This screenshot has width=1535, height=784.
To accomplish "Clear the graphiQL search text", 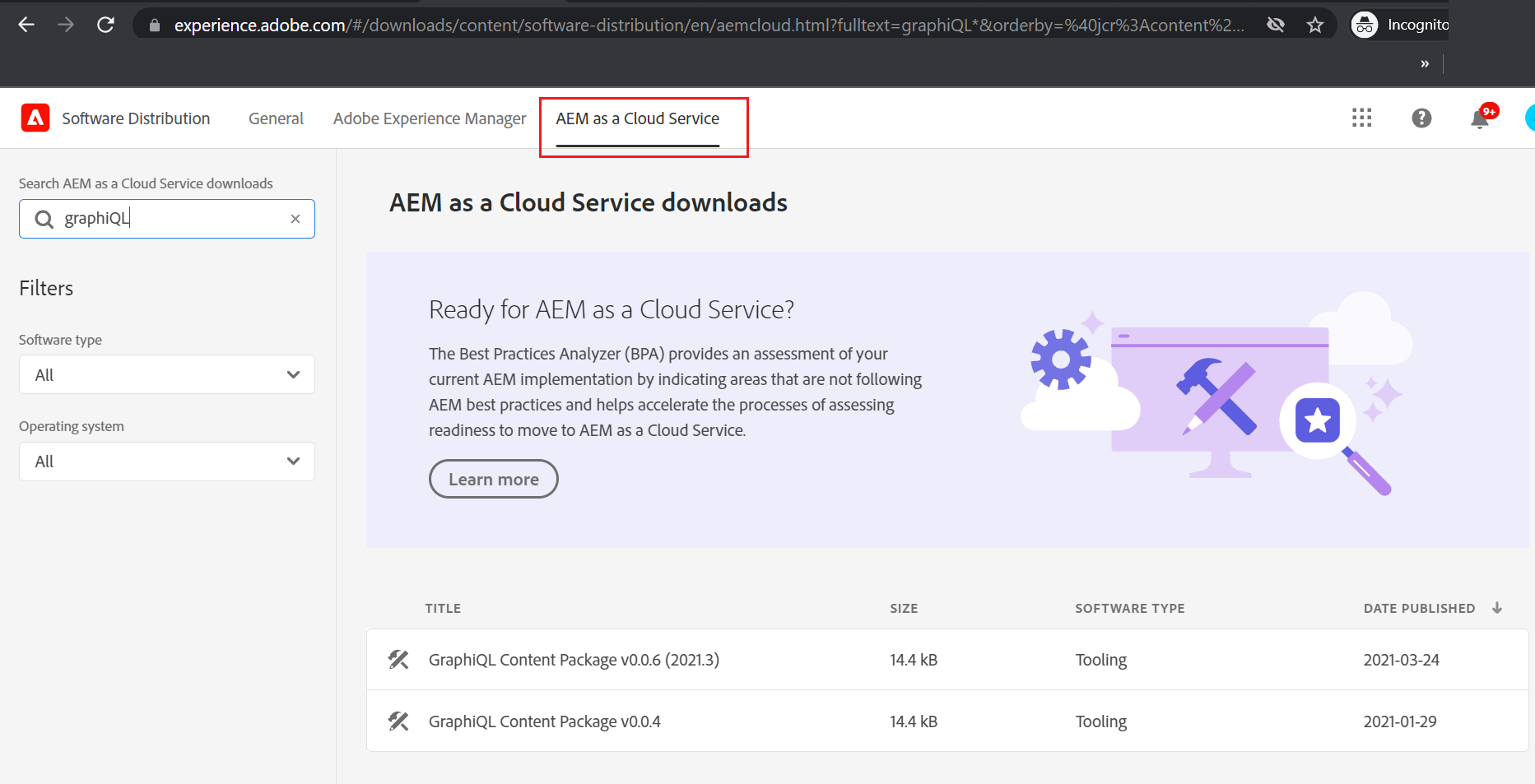I will click(x=295, y=219).
